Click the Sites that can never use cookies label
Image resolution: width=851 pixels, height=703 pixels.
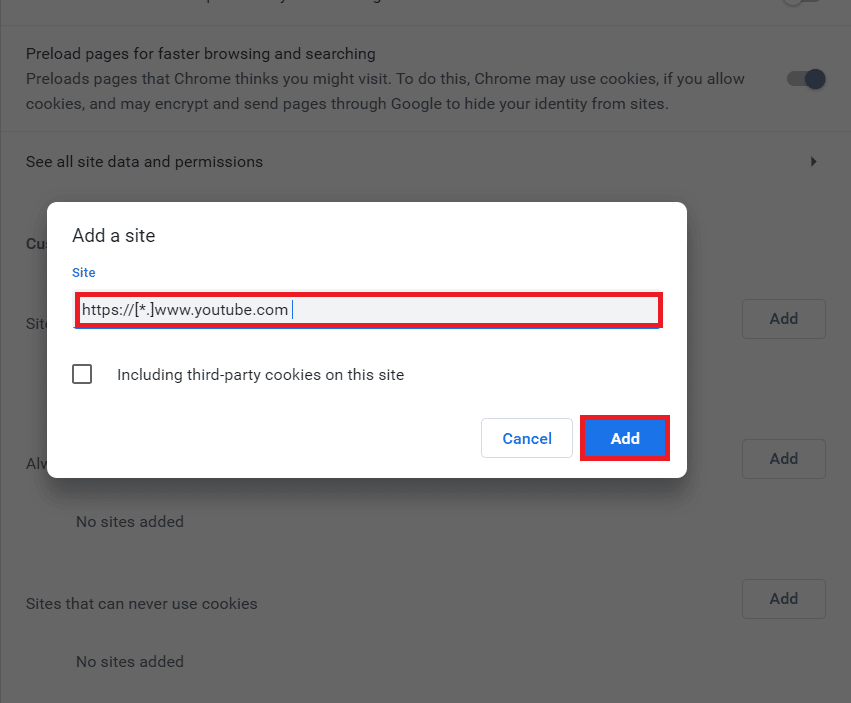[x=142, y=604]
